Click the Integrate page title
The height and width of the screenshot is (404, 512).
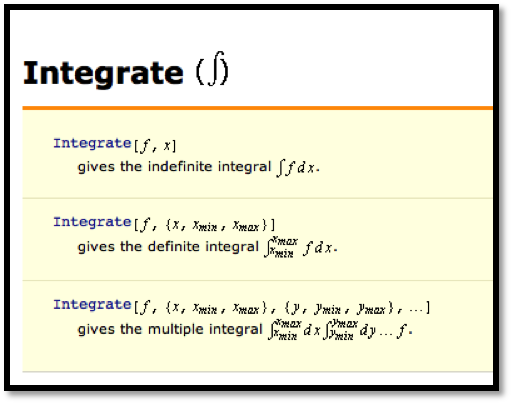pos(103,73)
